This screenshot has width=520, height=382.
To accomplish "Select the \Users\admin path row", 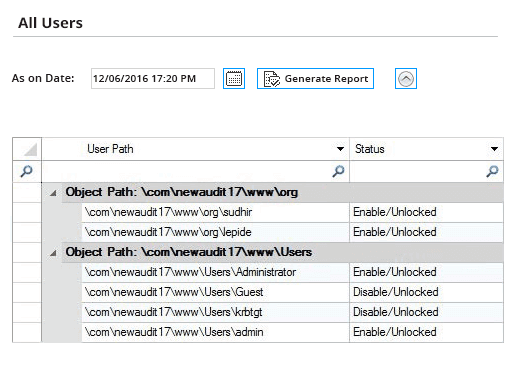I will click(215, 332).
